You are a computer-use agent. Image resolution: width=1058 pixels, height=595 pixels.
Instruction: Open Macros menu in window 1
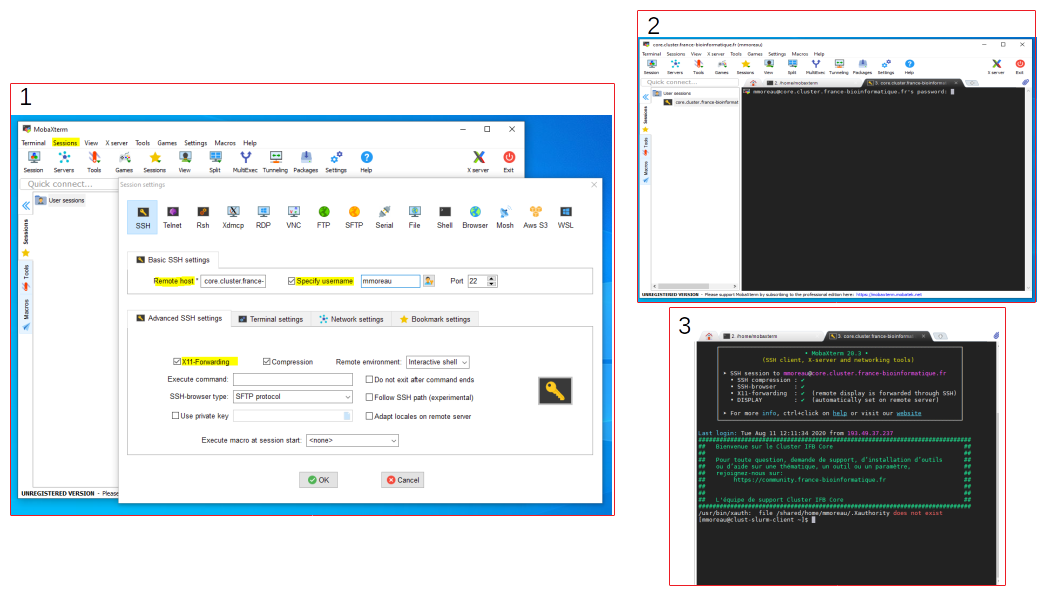(x=225, y=143)
